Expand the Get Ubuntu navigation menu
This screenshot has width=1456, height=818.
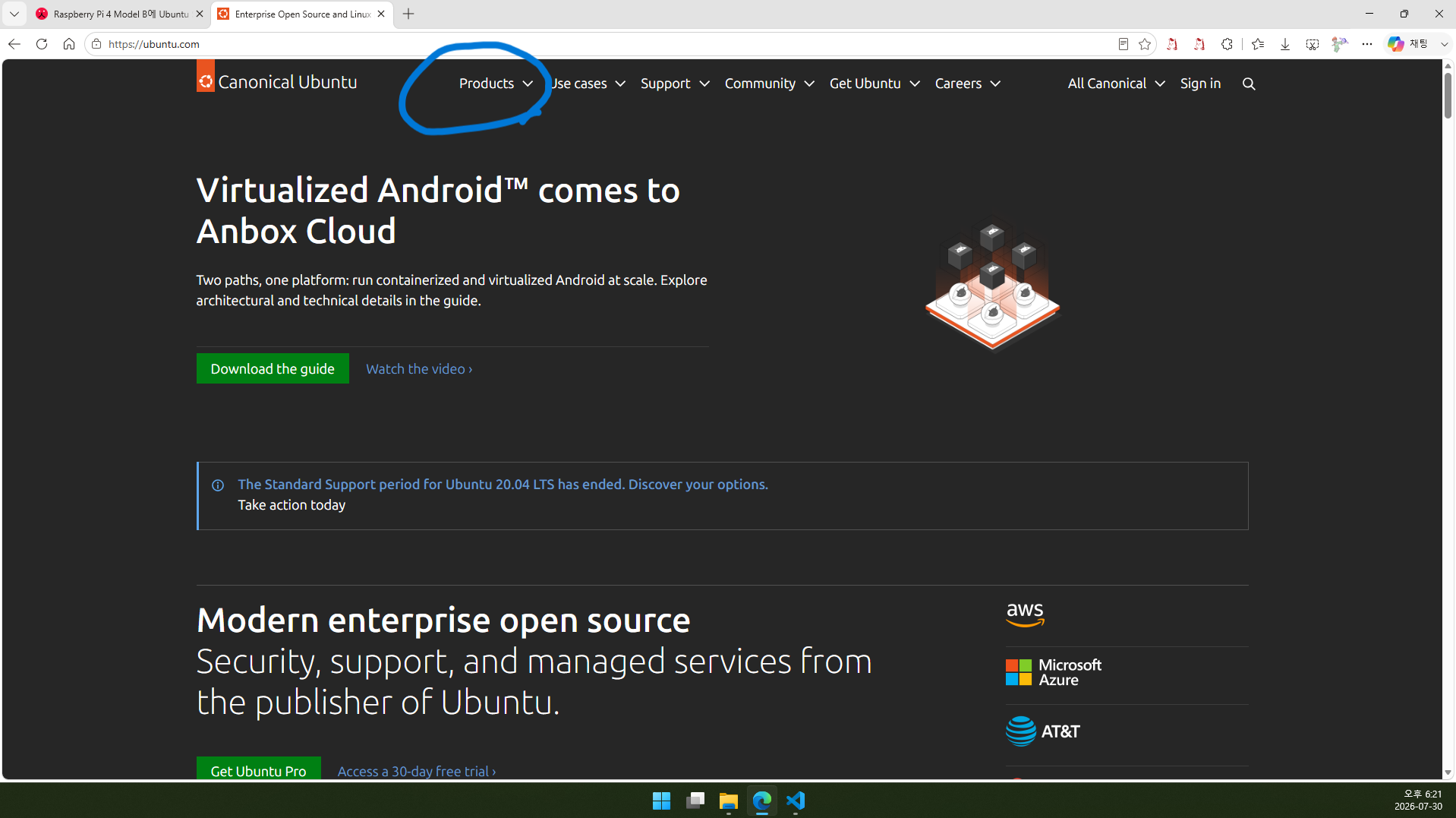[875, 84]
